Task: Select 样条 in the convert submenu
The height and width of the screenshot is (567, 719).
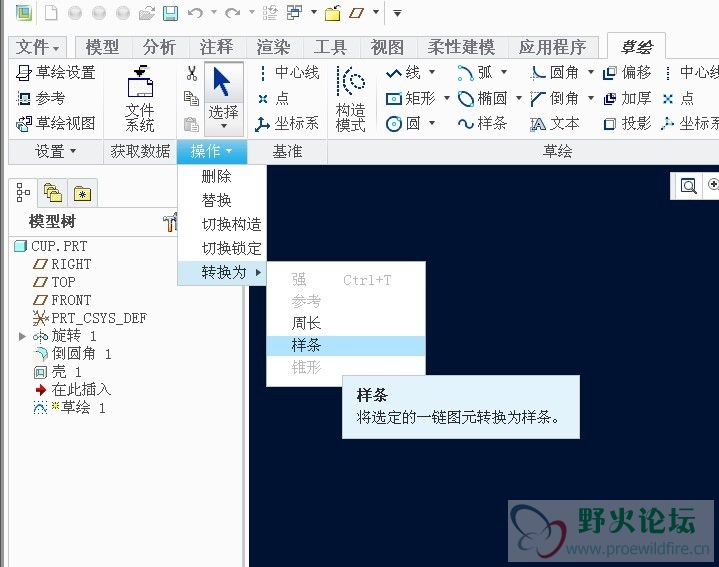Action: coord(346,346)
